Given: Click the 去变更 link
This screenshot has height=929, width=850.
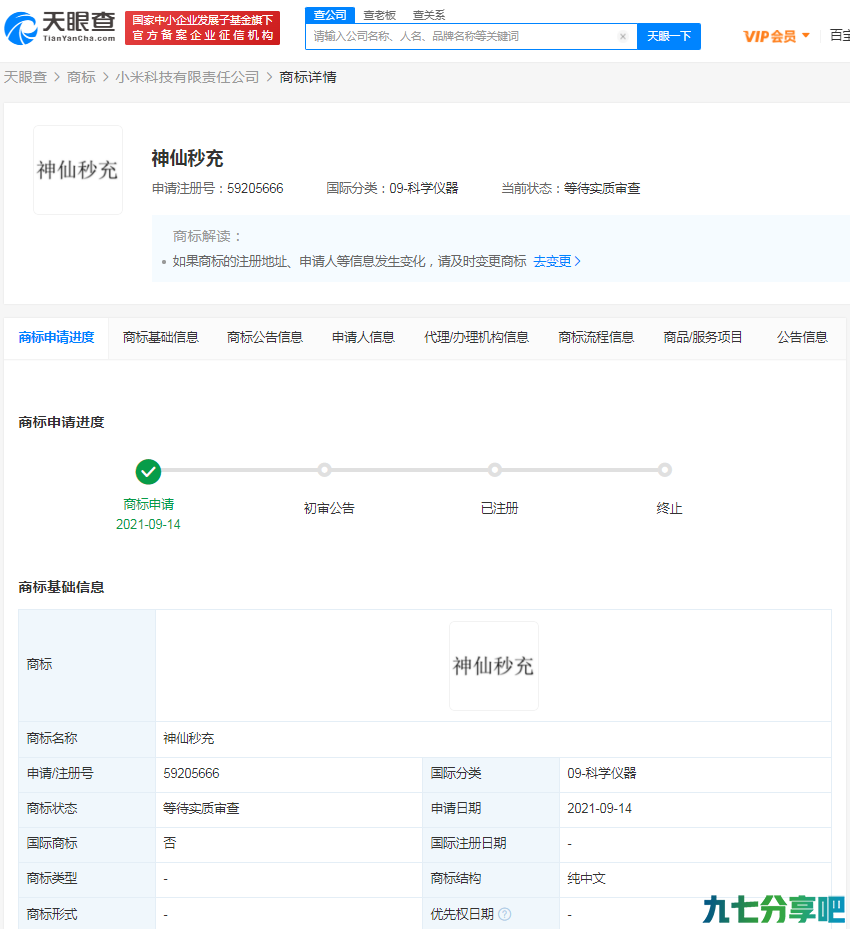Looking at the screenshot, I should 557,261.
